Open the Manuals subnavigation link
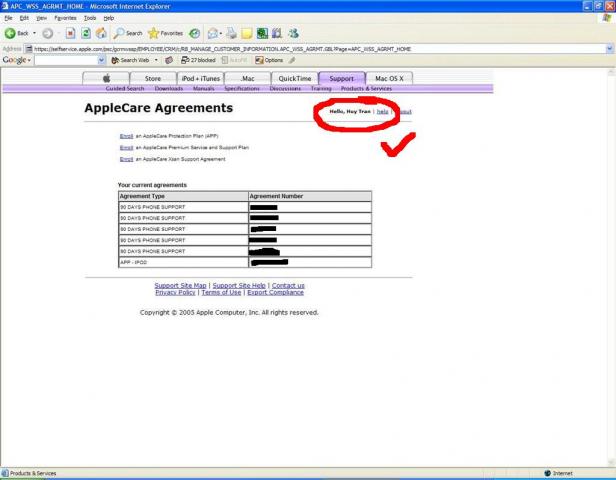This screenshot has width=616, height=480. coord(204,89)
